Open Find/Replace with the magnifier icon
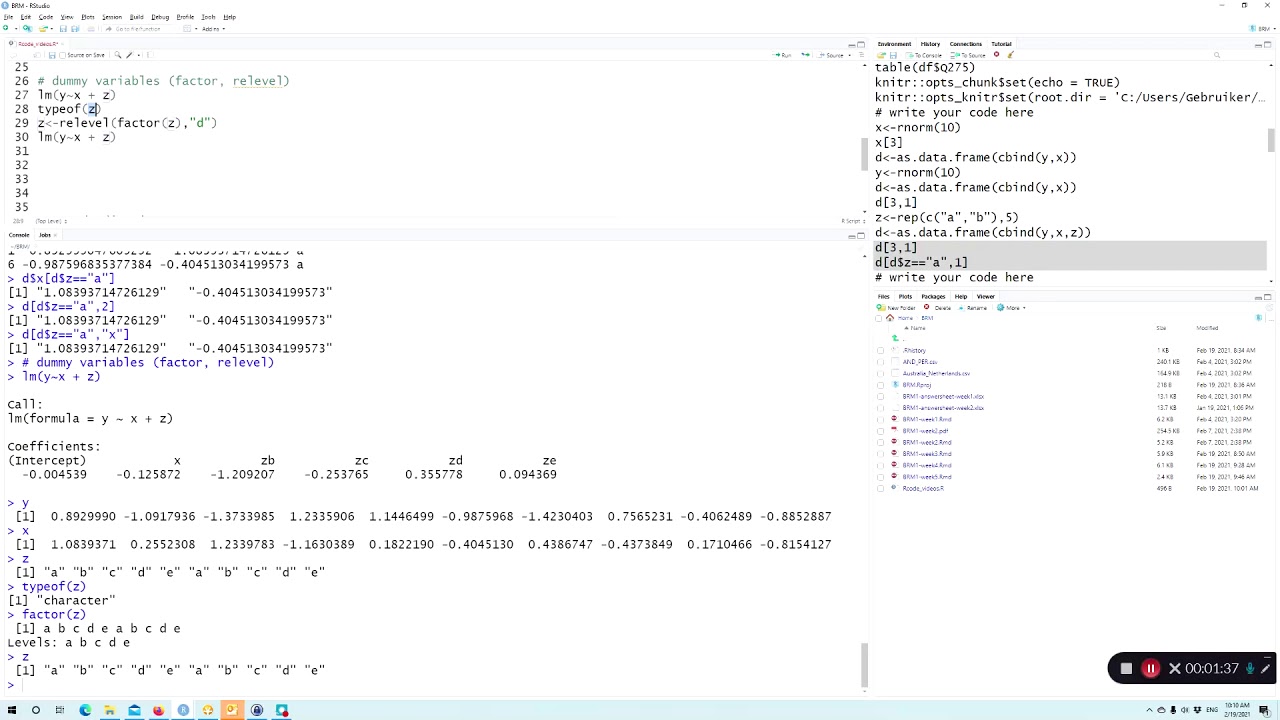The width and height of the screenshot is (1280, 720). pos(117,54)
